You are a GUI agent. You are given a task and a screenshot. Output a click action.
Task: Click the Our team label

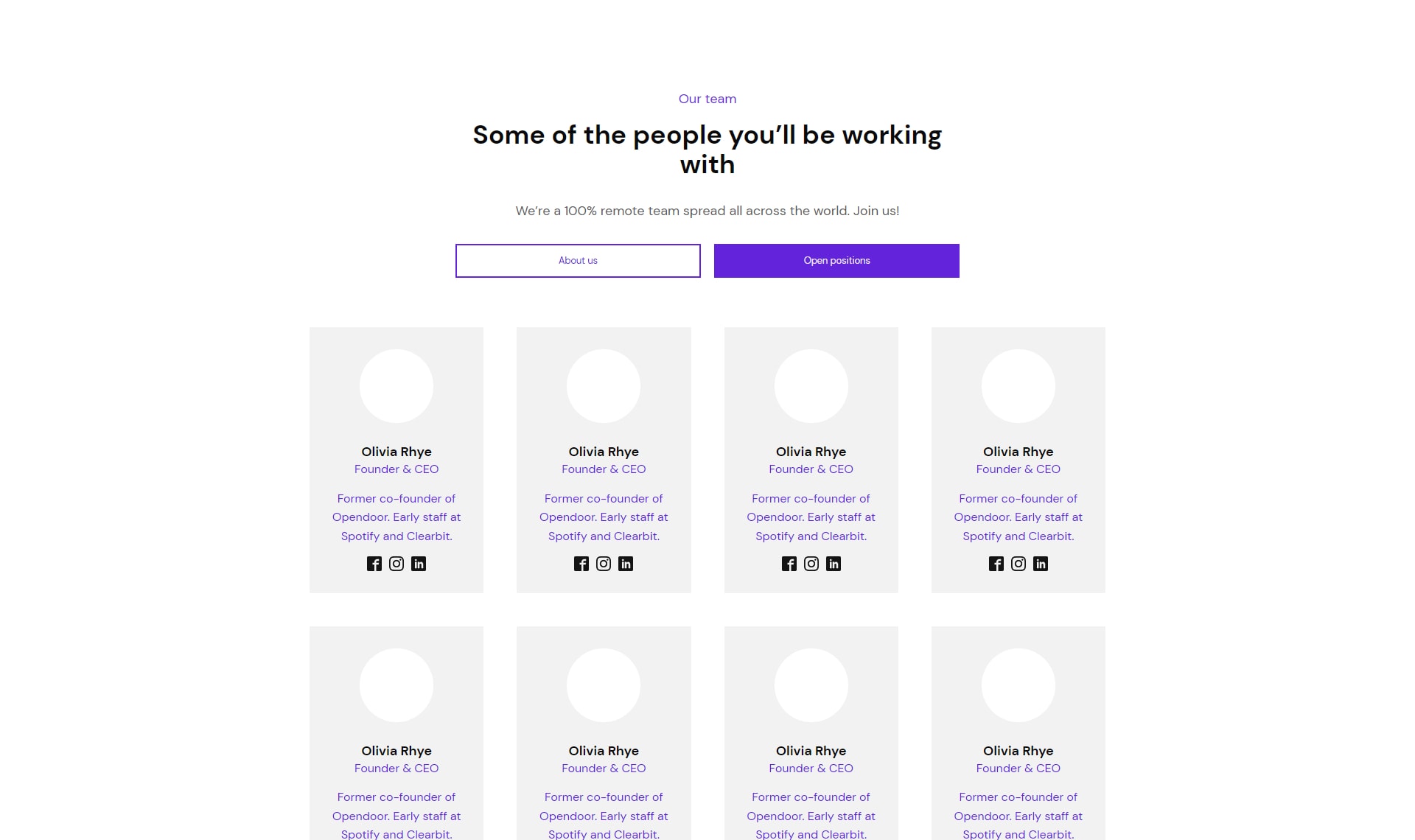707,99
